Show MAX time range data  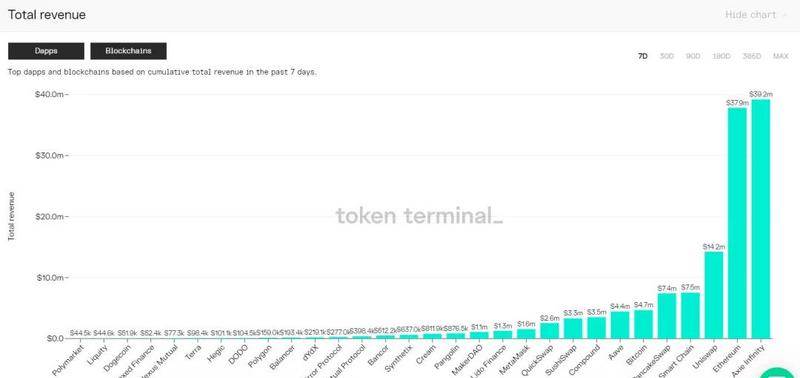point(781,56)
